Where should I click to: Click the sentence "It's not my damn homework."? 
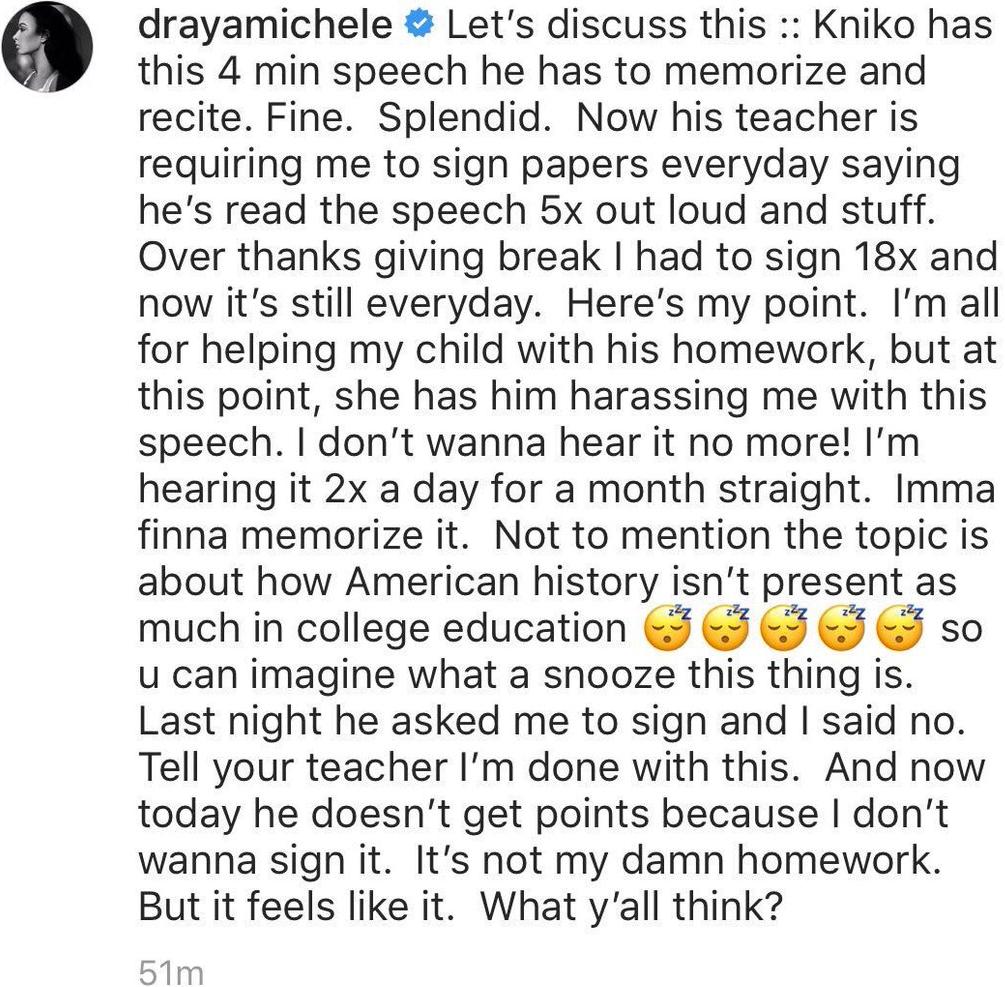pyautogui.click(x=678, y=860)
